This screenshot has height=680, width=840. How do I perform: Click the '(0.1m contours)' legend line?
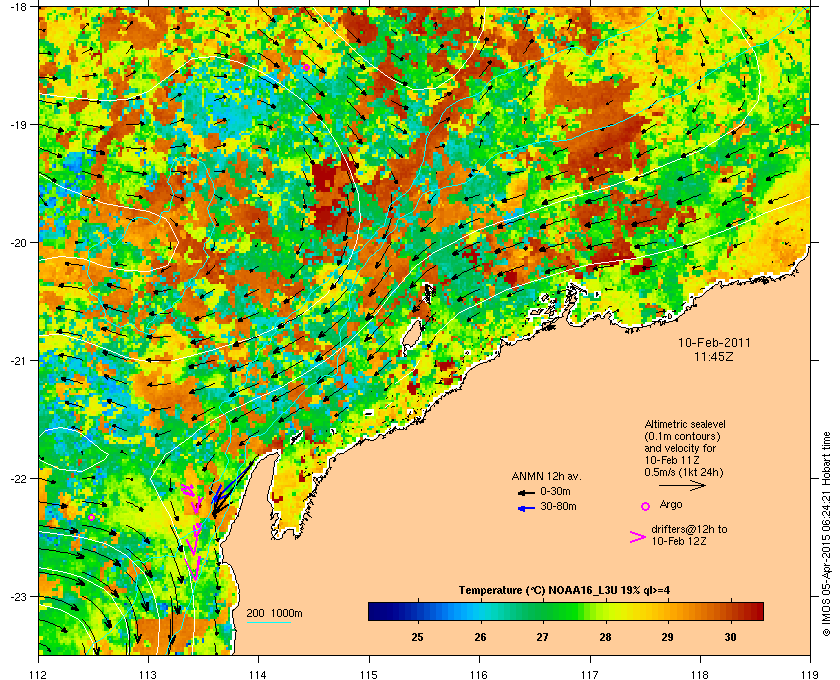pyautogui.click(x=682, y=436)
